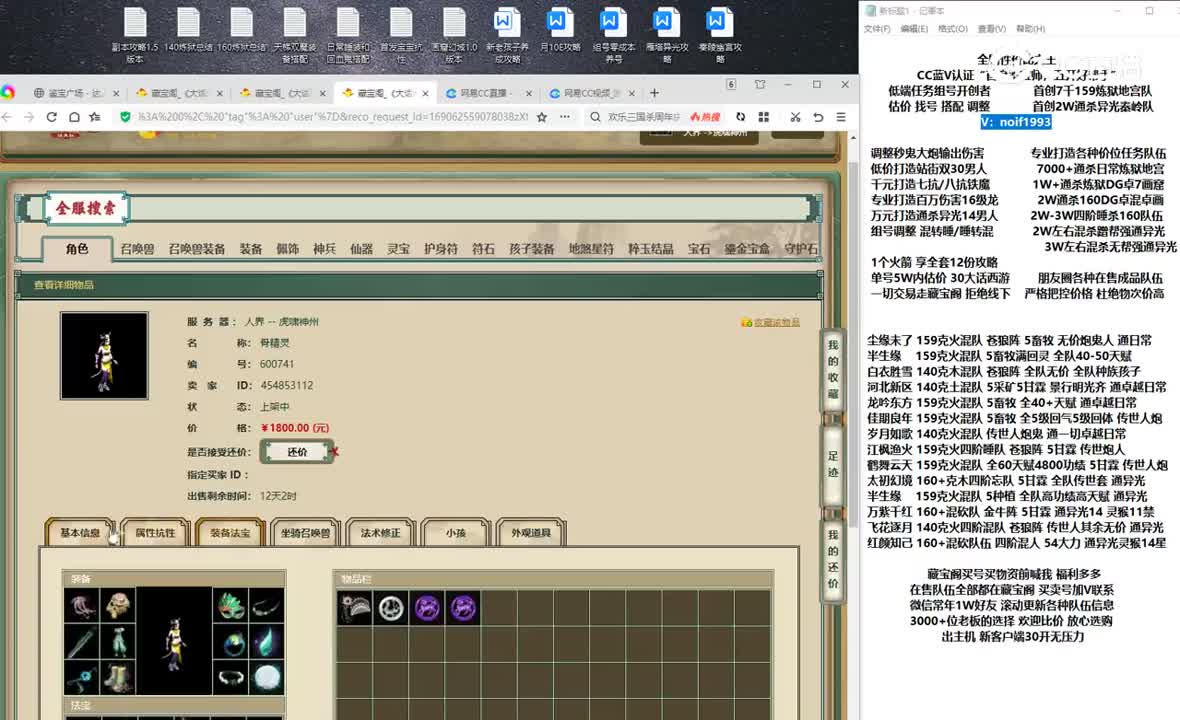Open desktop file 140炼狱总结
The image size is (1180, 720).
[188, 30]
